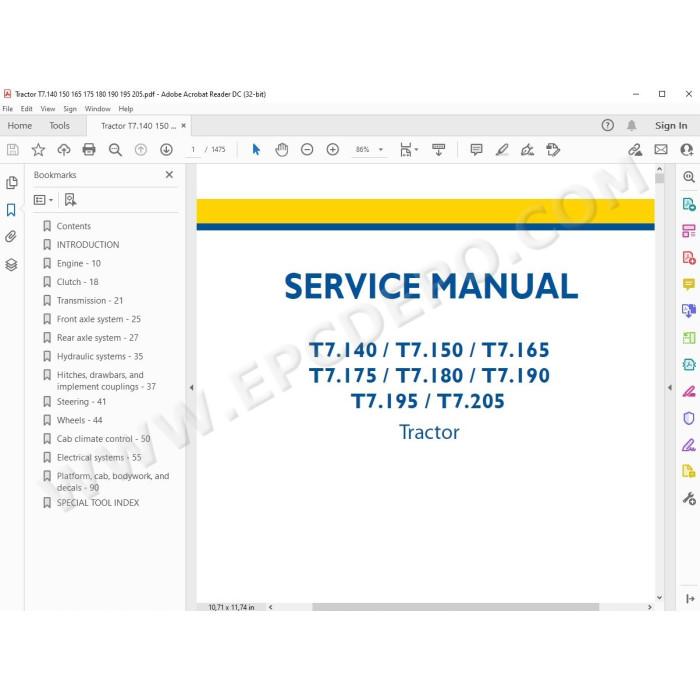The width and height of the screenshot is (700, 700).
Task: Zoom in with plus button
Action: click(333, 150)
